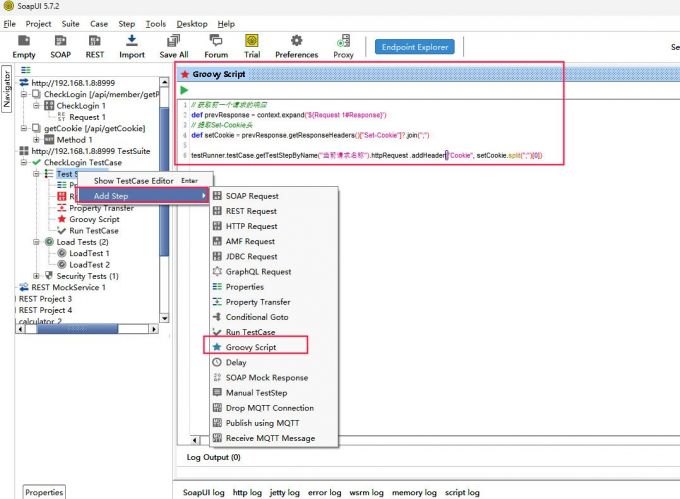Collapse the Load Tests (2) node
Image resolution: width=680 pixels, height=499 pixels.
pyautogui.click(x=36, y=242)
